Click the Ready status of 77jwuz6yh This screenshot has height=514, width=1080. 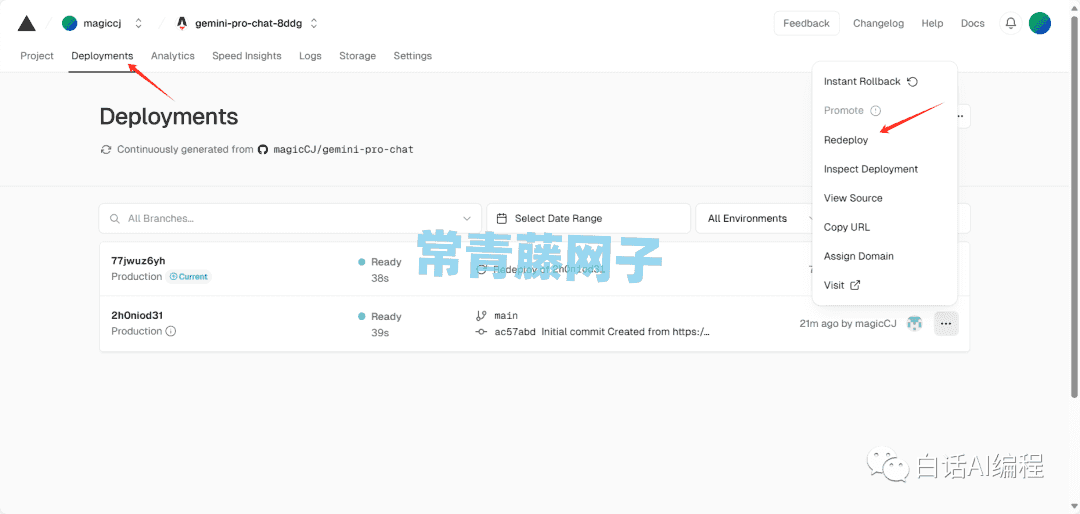(380, 262)
